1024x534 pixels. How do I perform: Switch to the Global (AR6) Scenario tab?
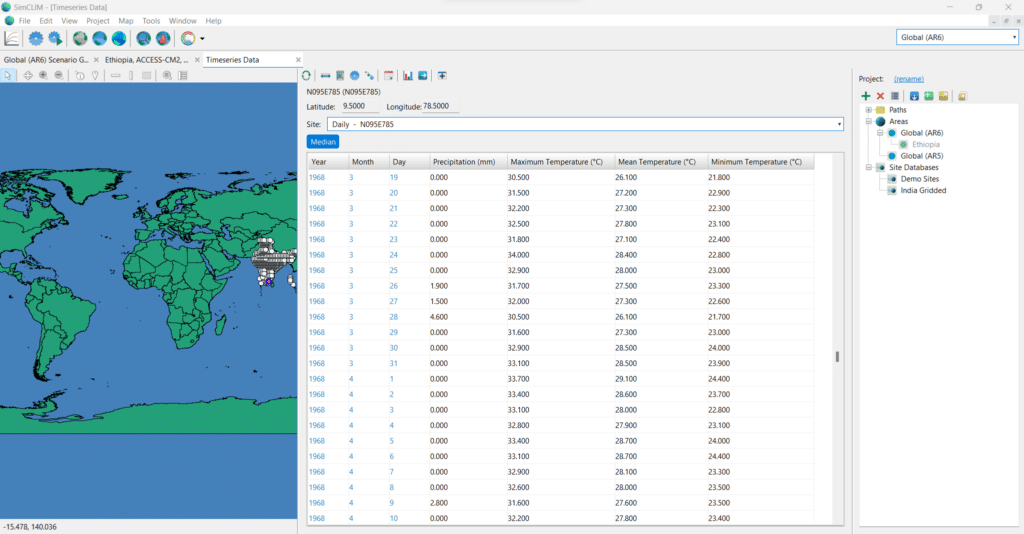(x=46, y=60)
